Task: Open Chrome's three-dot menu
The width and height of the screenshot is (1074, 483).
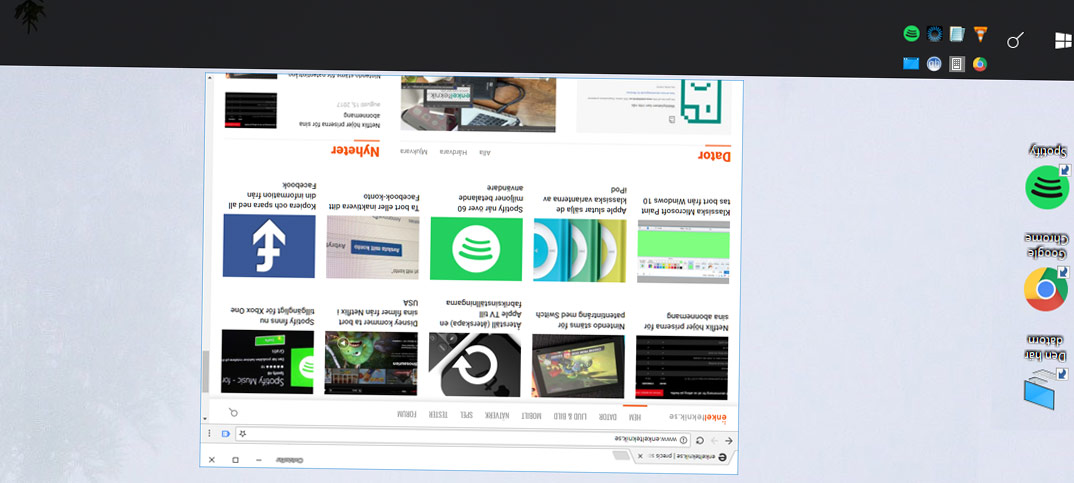Action: pos(211,434)
